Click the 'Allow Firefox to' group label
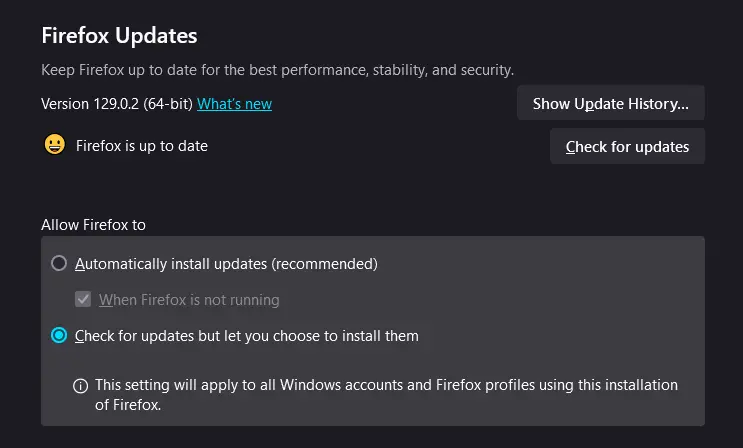The height and width of the screenshot is (448, 743). (93, 225)
